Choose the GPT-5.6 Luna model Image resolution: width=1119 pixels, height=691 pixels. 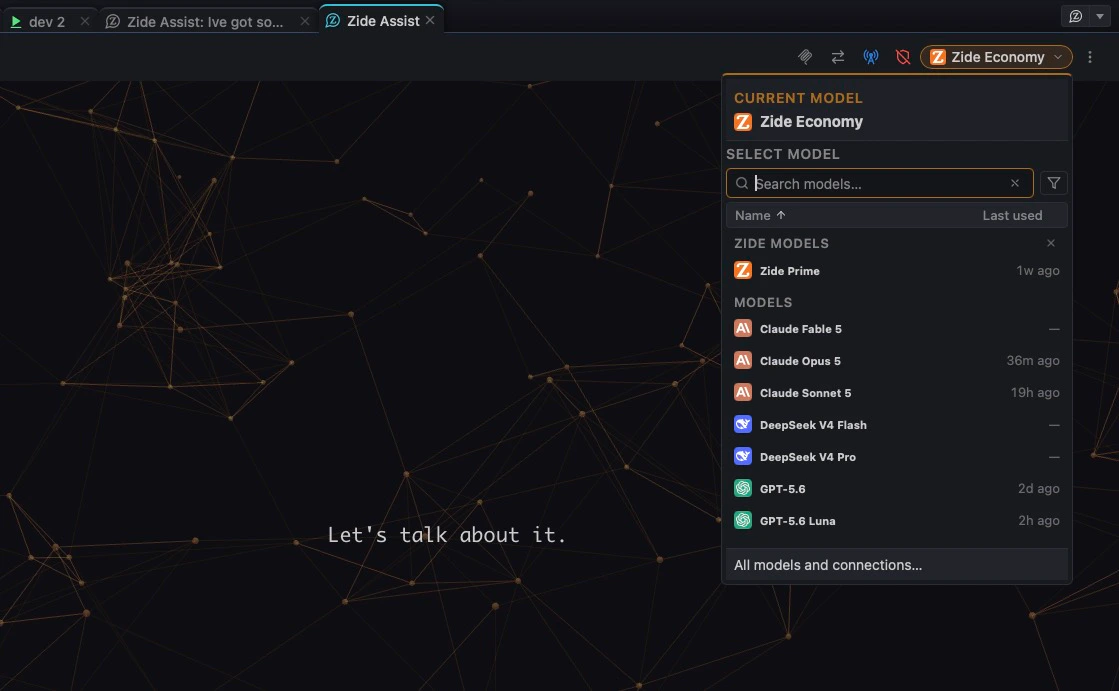tap(896, 521)
